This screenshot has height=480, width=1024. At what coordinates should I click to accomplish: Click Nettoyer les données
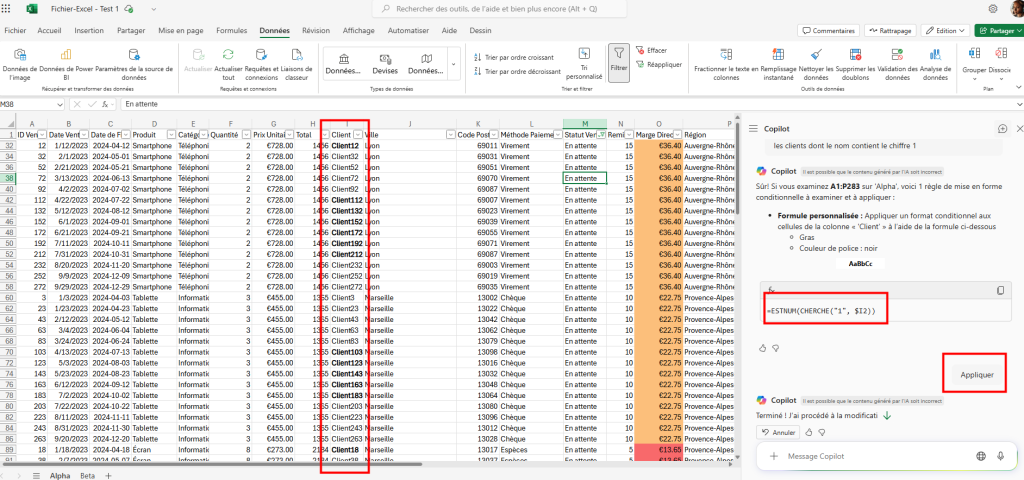click(x=816, y=64)
